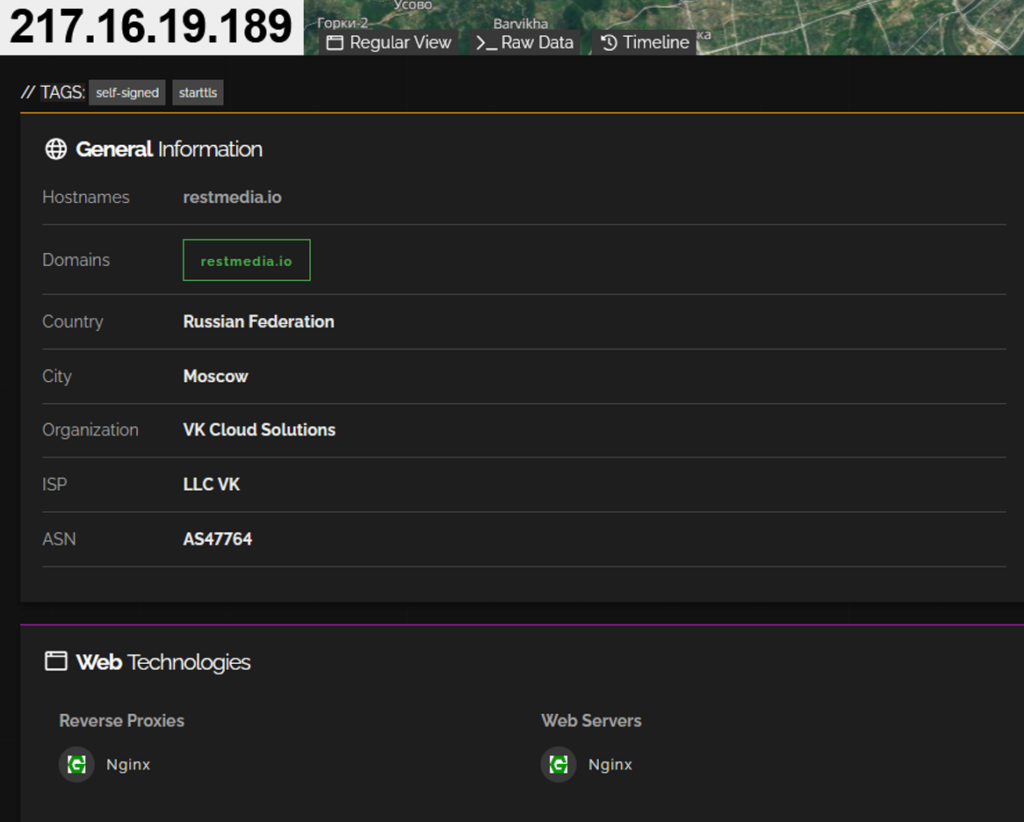
Task: Click the Nginx icon under Reverse Proxies
Action: 76,764
